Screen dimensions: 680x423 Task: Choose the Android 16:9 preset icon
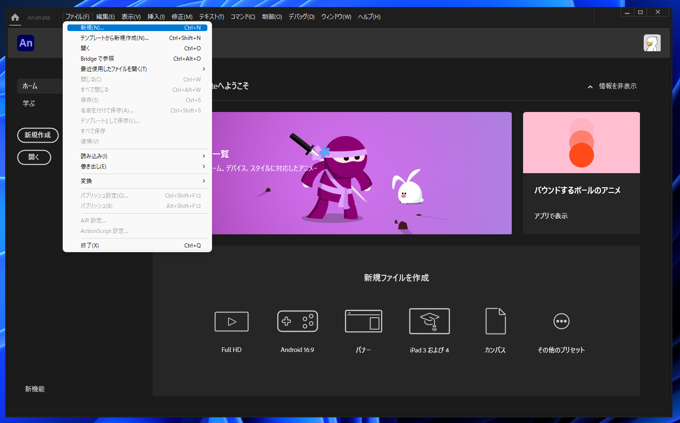pos(298,321)
